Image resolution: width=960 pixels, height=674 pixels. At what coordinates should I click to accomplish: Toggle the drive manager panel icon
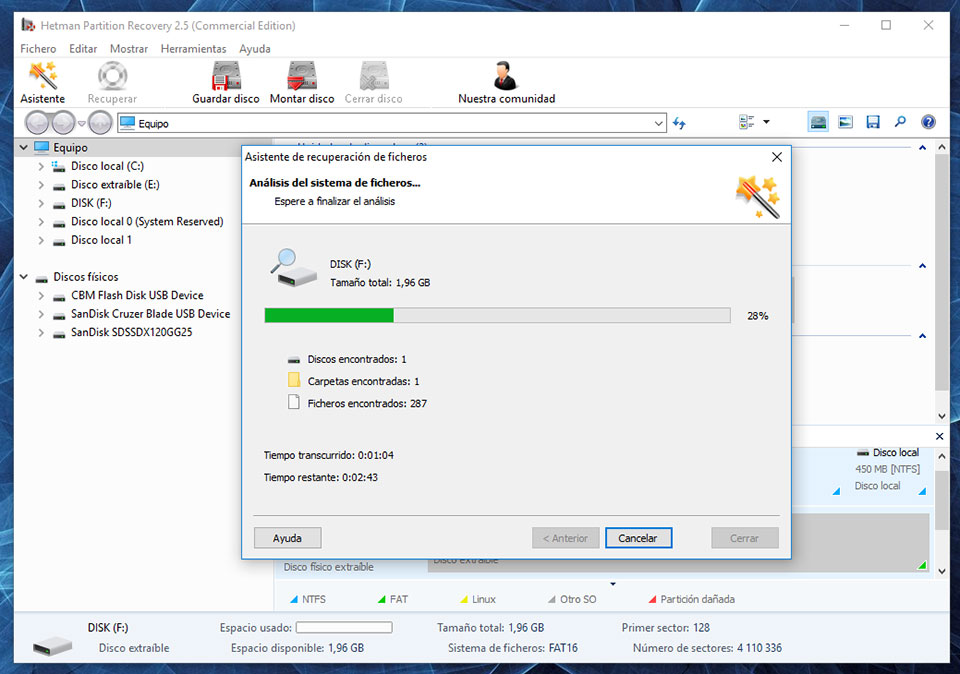819,122
